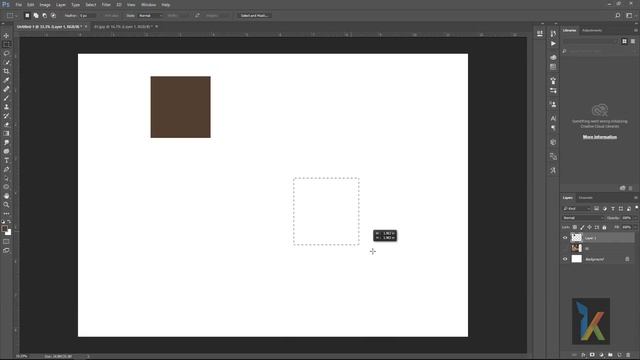The width and height of the screenshot is (640, 360).
Task: Select the Rectangular Marquee tool in toolbox
Action: pyautogui.click(x=6, y=44)
